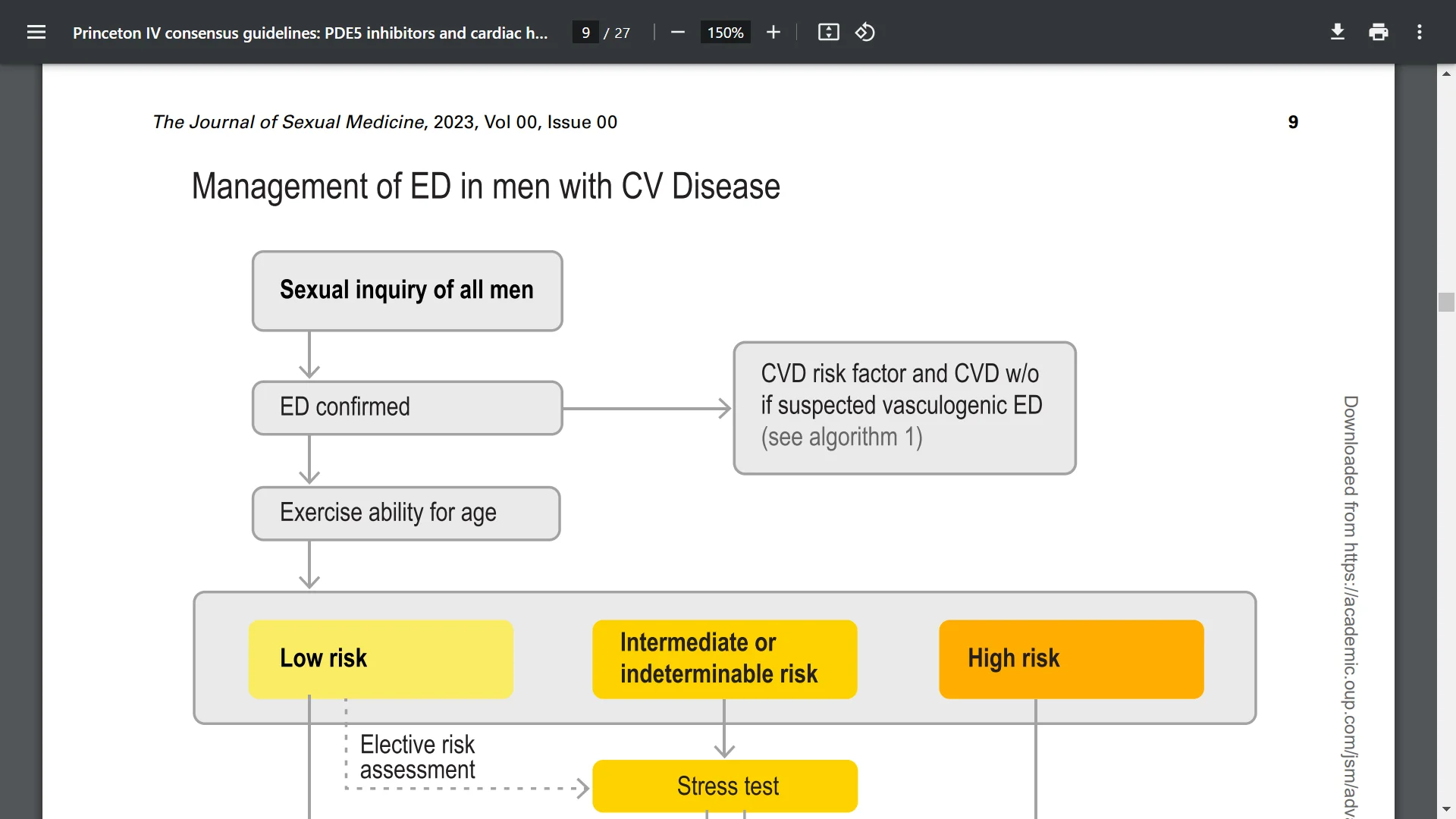The image size is (1456, 819).
Task: Click the 'ED confirmed' flowchart node
Action: point(406,407)
